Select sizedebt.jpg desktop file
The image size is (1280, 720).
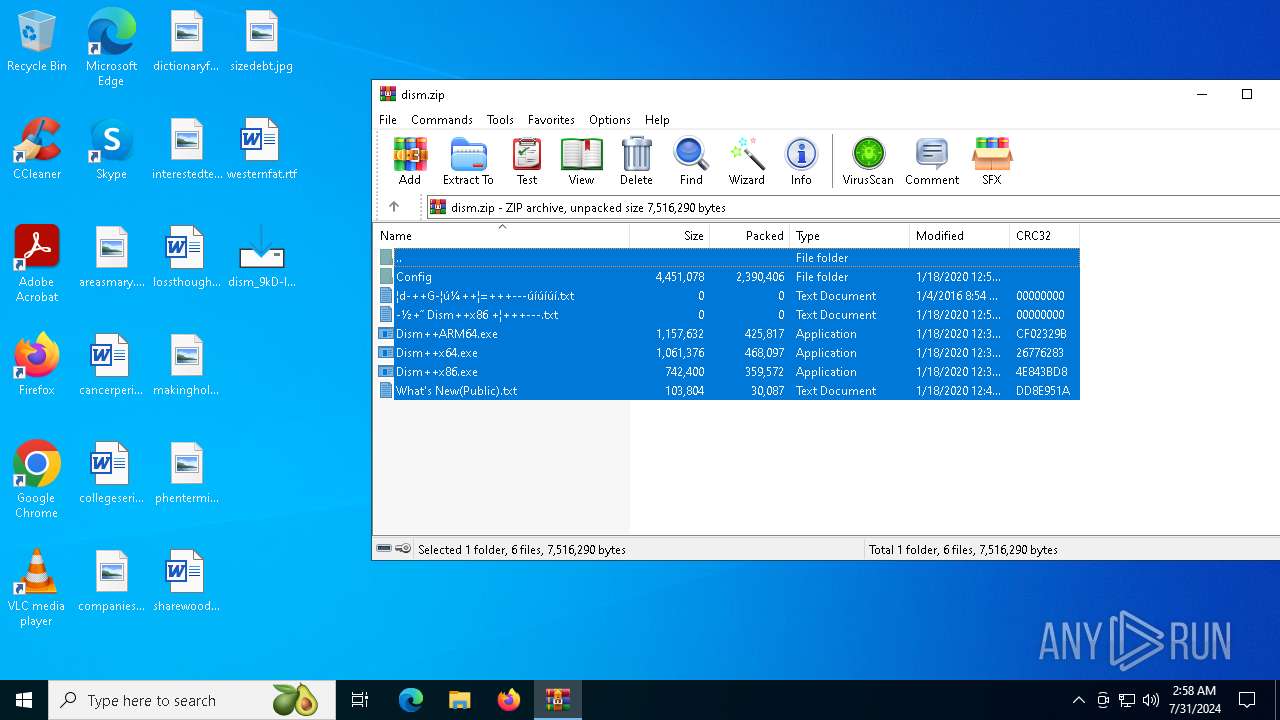[x=261, y=42]
